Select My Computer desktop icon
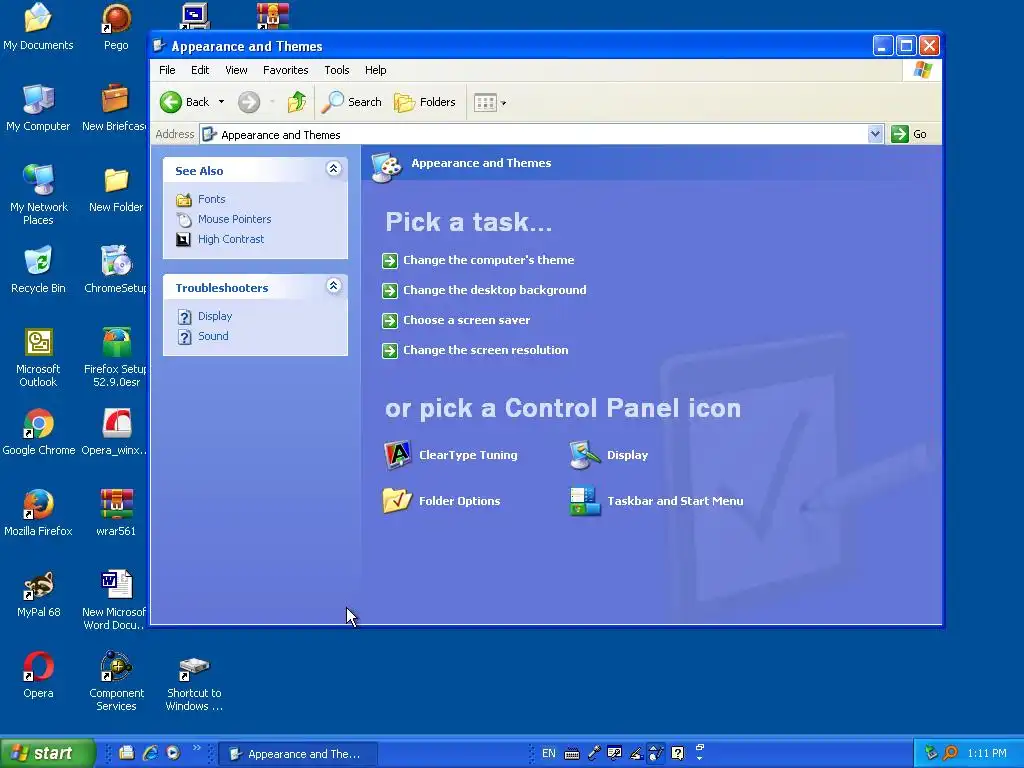Image resolution: width=1024 pixels, height=768 pixels. point(38,108)
